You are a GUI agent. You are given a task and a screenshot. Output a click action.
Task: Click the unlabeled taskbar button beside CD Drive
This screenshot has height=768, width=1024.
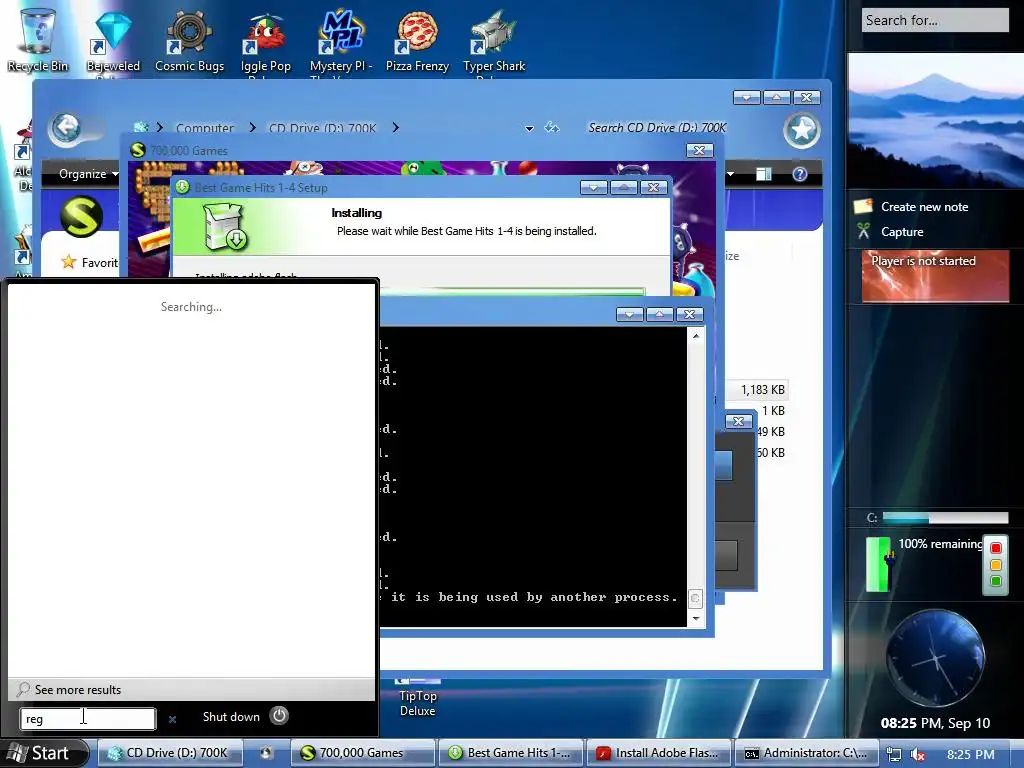pyautogui.click(x=266, y=753)
